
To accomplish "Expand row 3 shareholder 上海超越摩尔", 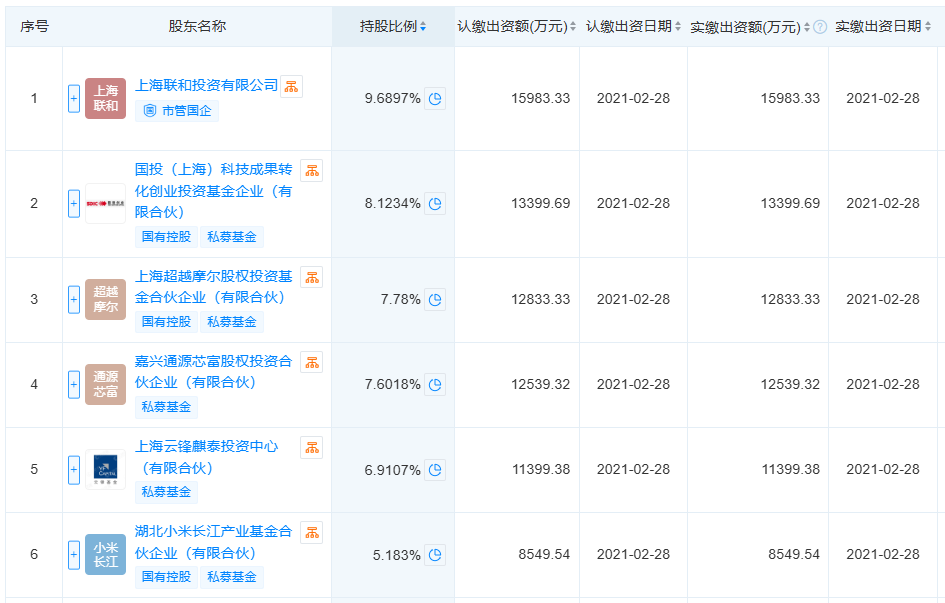I will (74, 299).
